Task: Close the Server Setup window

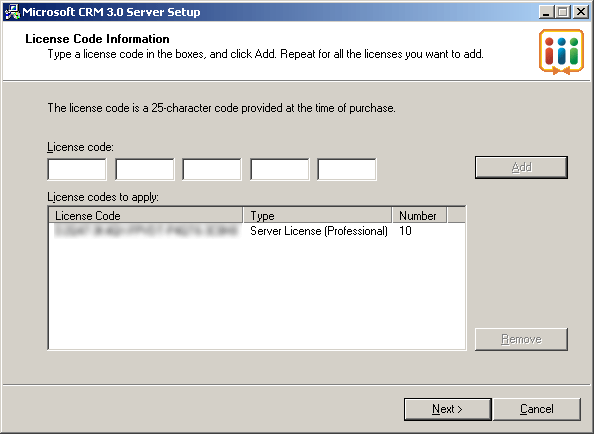Action: (x=581, y=12)
